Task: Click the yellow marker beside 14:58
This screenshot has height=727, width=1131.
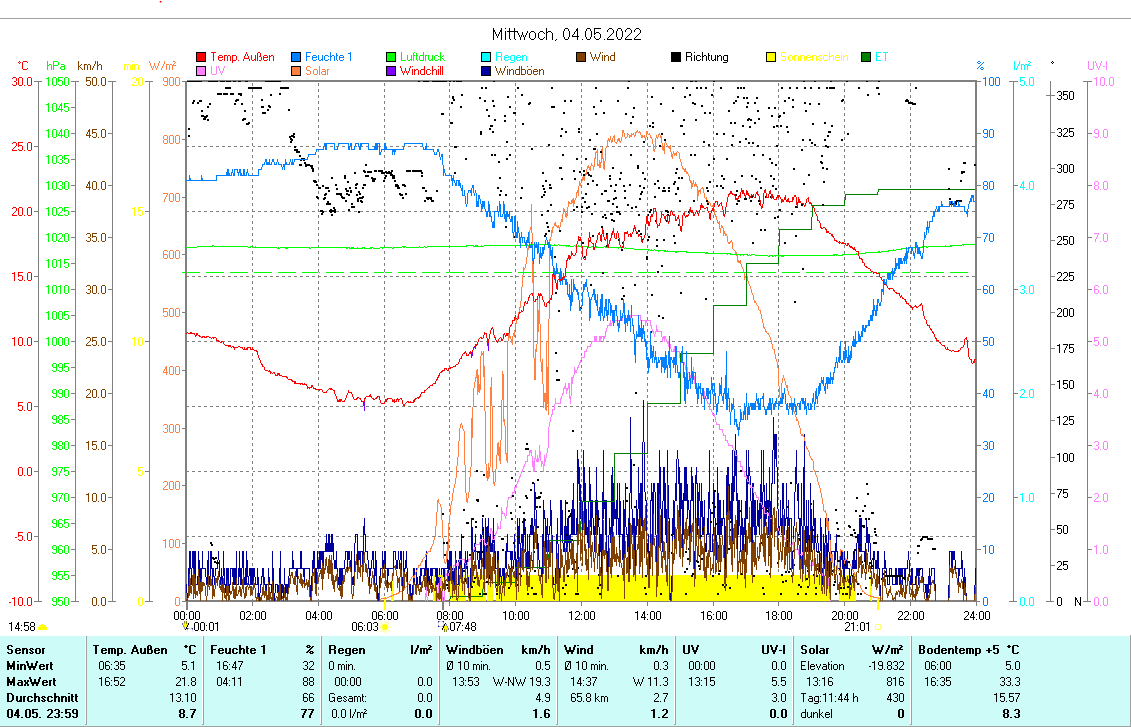Action: click(42, 627)
